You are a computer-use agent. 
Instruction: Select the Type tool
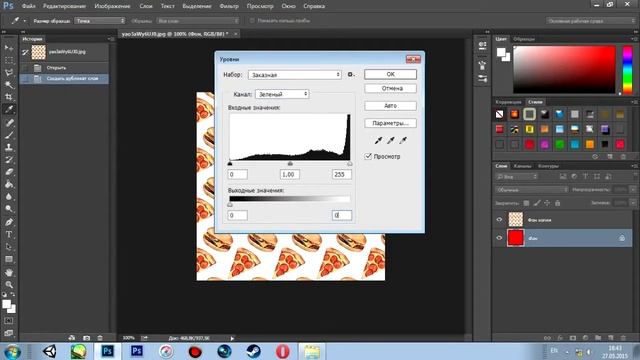pyautogui.click(x=9, y=234)
